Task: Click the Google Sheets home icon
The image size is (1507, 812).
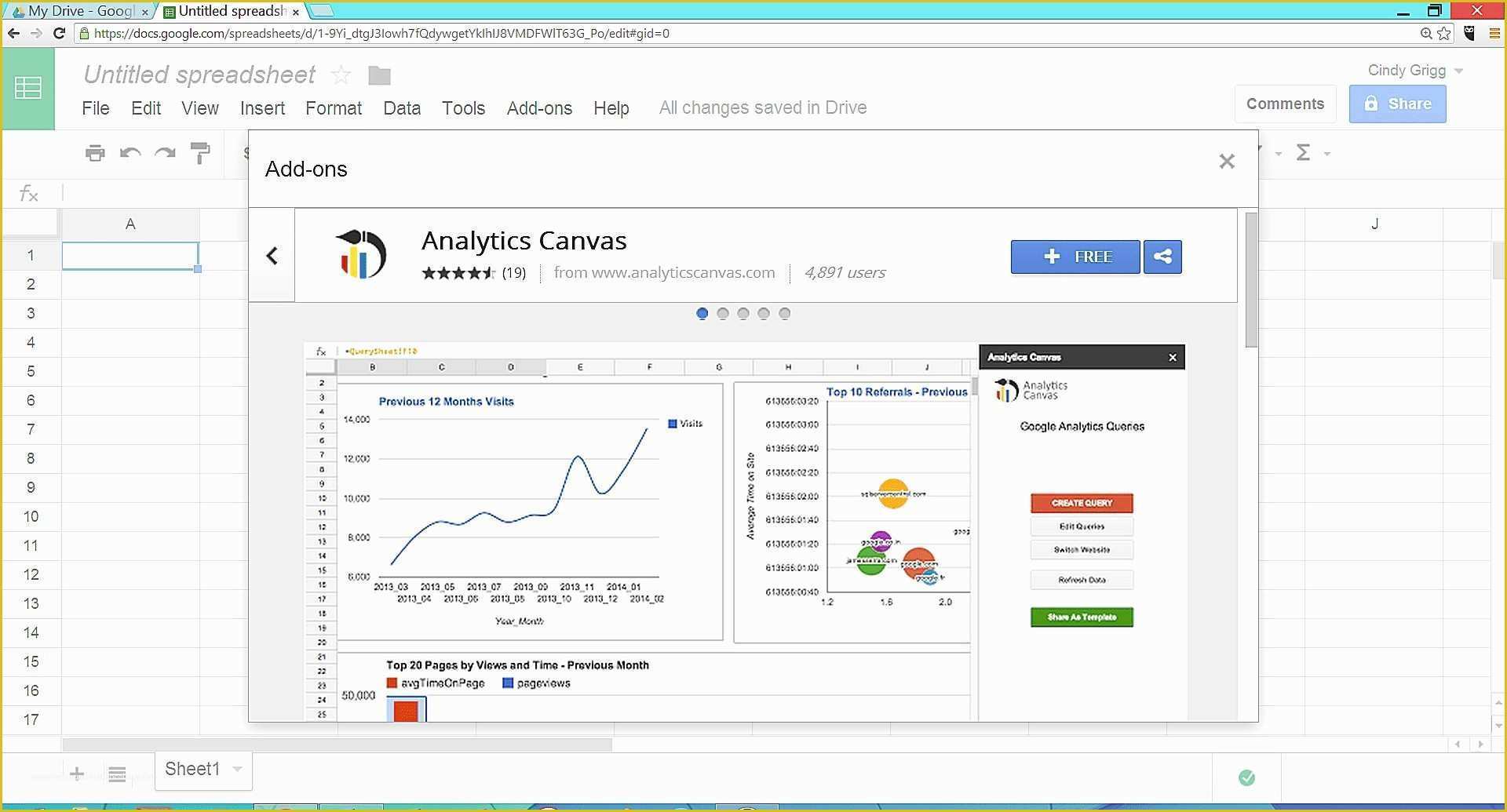Action: [28, 88]
